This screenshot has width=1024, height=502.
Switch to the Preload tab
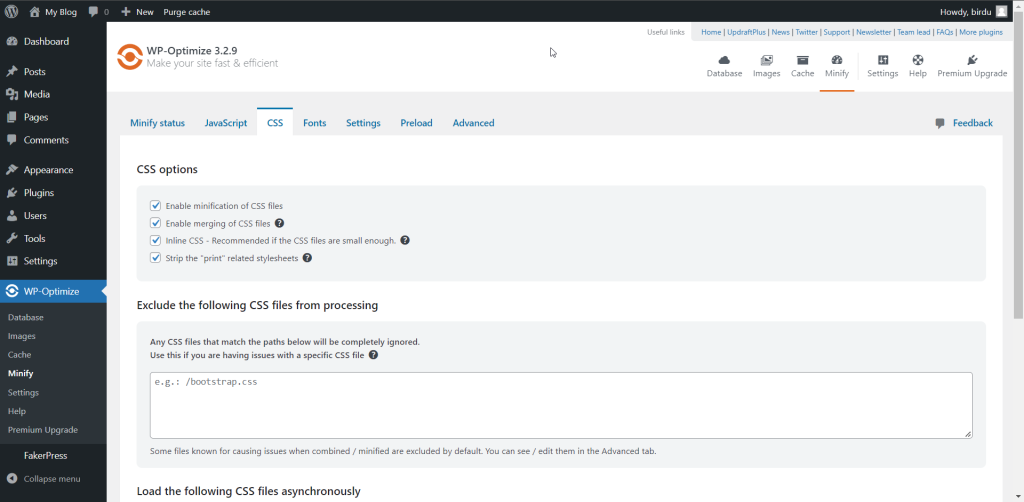coord(417,123)
